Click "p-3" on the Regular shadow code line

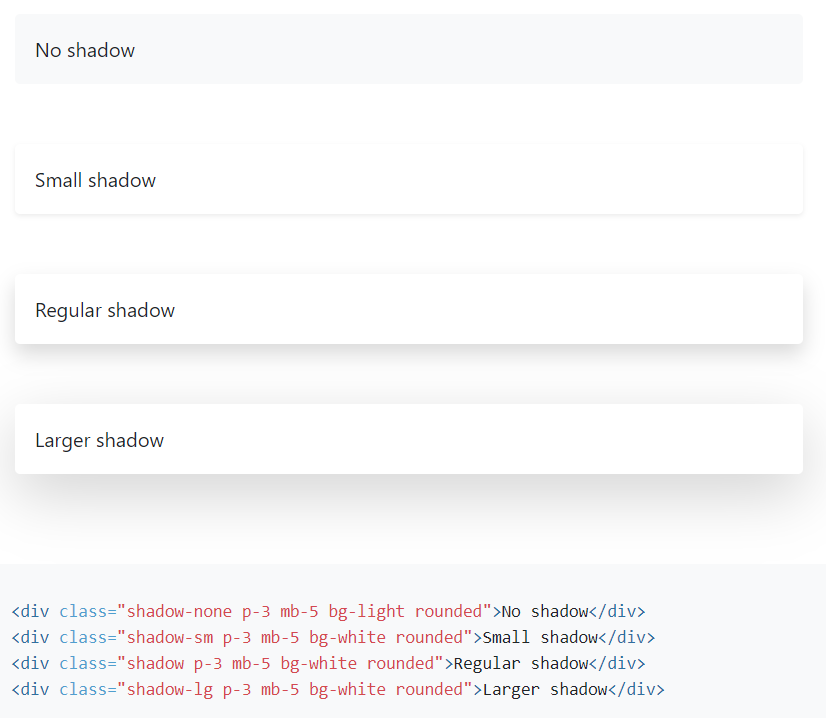tap(208, 663)
